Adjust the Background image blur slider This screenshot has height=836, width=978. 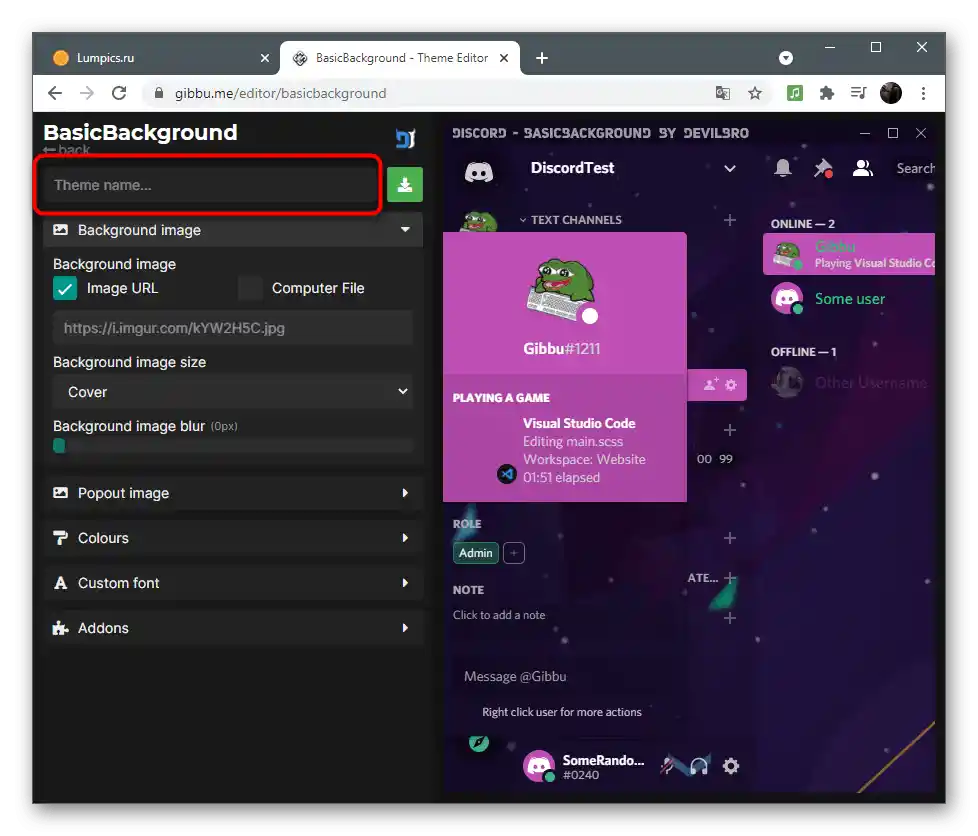click(x=233, y=445)
